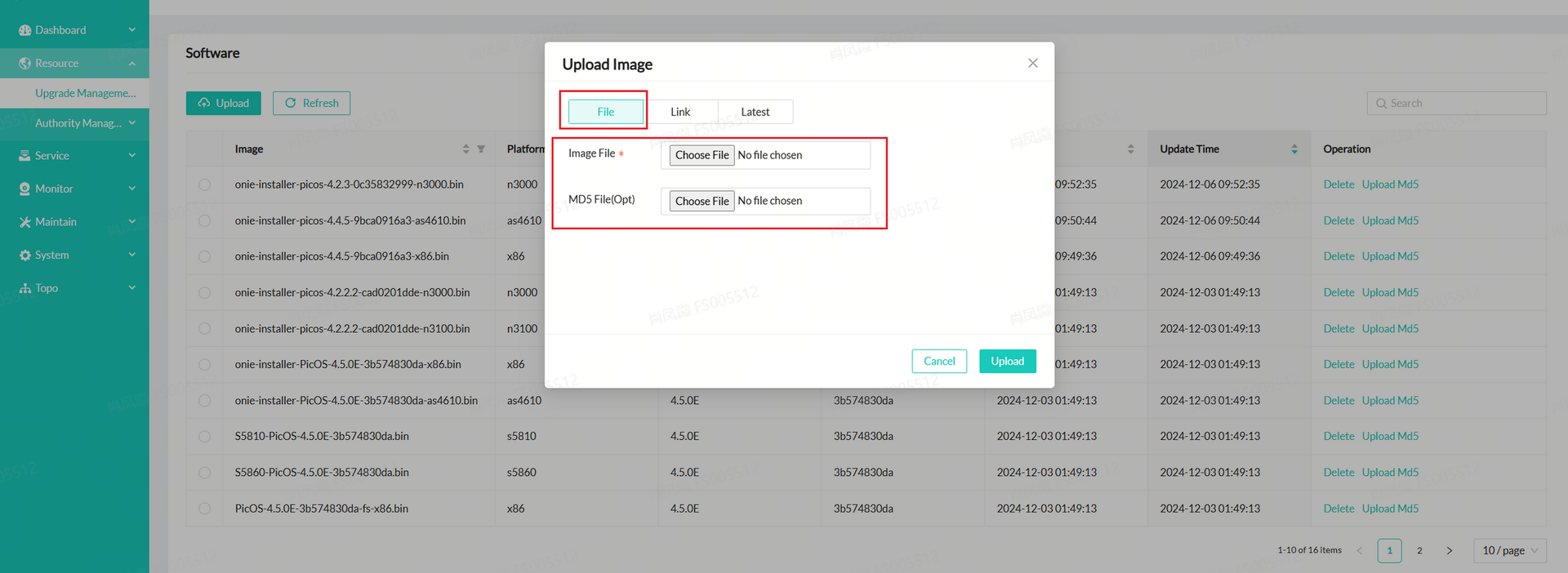Upload Md5 for S5810-PicOS-4.5.0E image
Screen dimensions: 1568x573
1390,437
